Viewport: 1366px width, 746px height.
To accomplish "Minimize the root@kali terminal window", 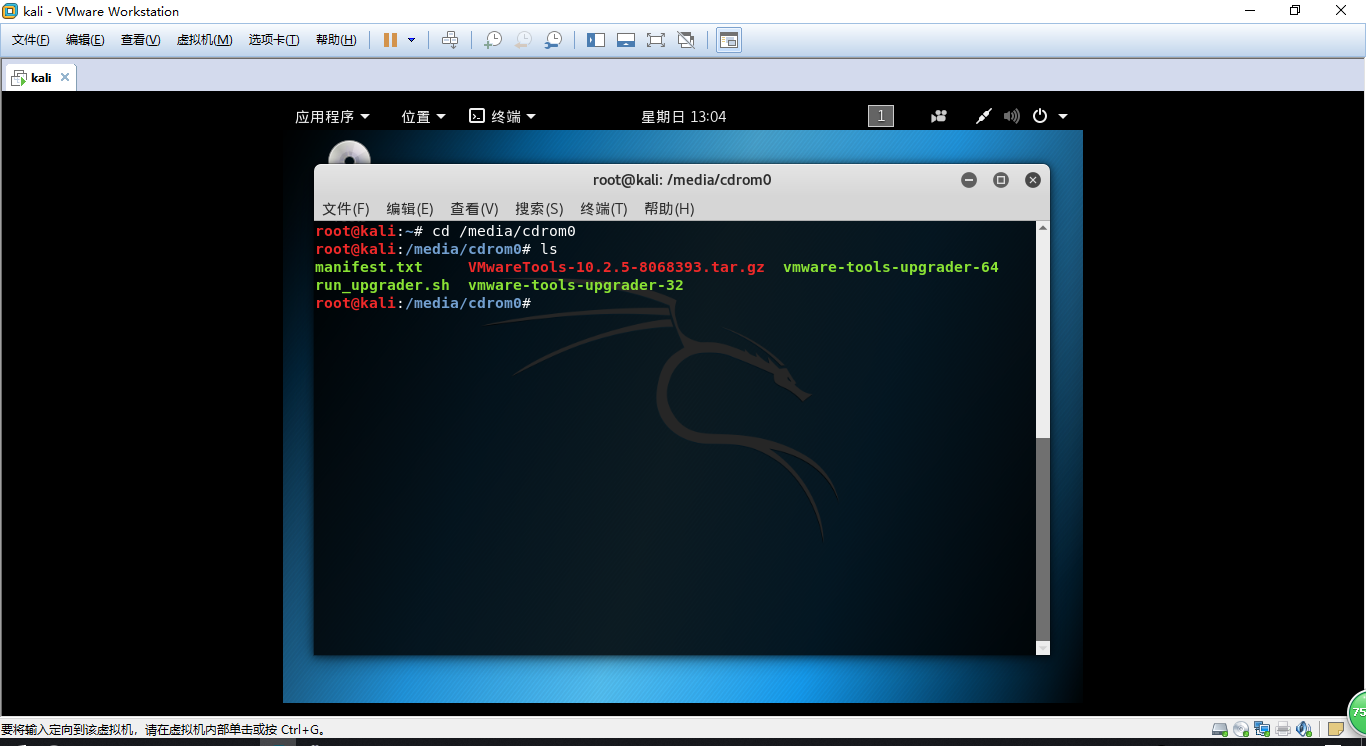I will (x=969, y=180).
